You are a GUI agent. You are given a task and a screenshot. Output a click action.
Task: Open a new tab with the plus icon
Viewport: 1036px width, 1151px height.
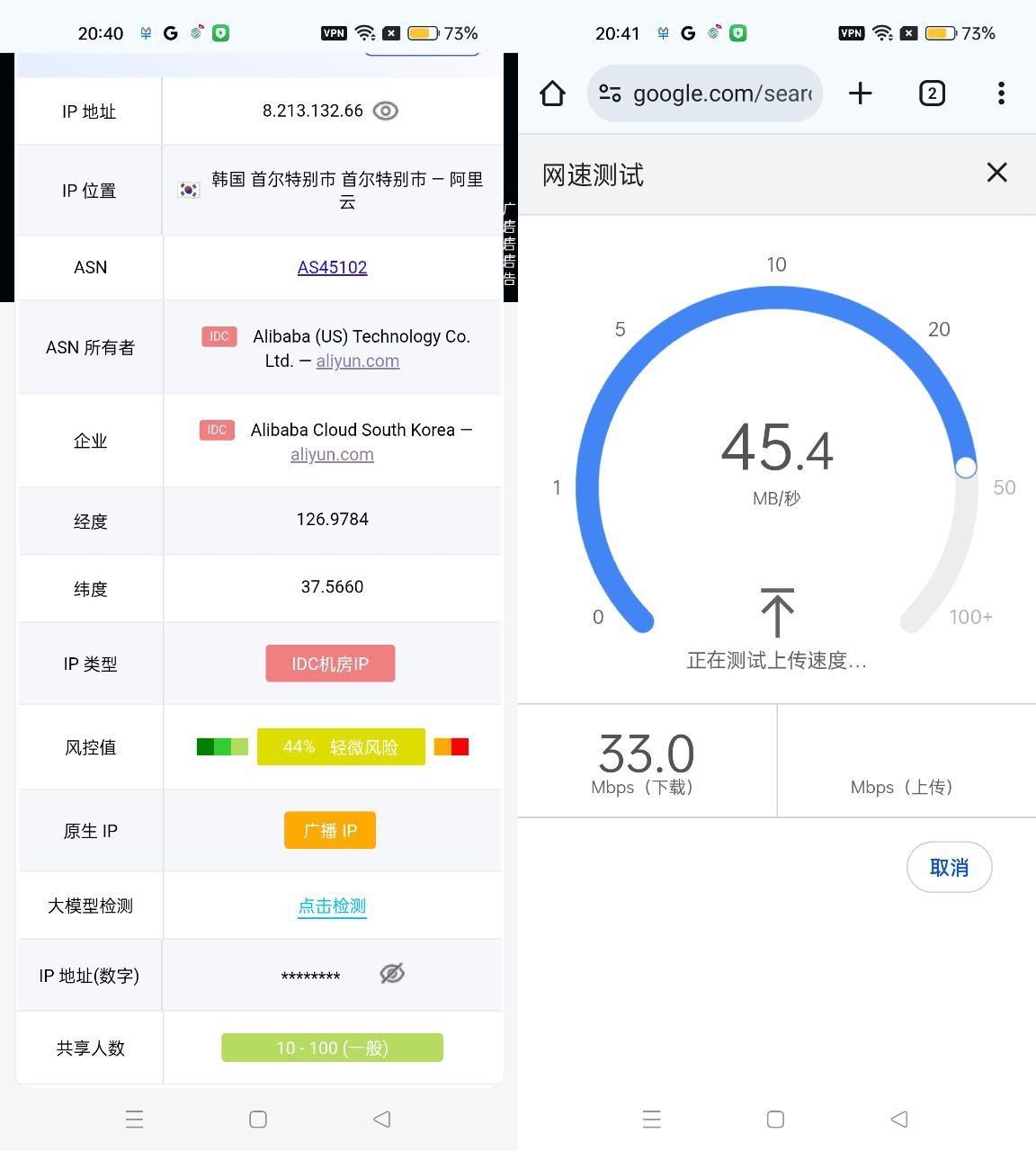[x=861, y=93]
